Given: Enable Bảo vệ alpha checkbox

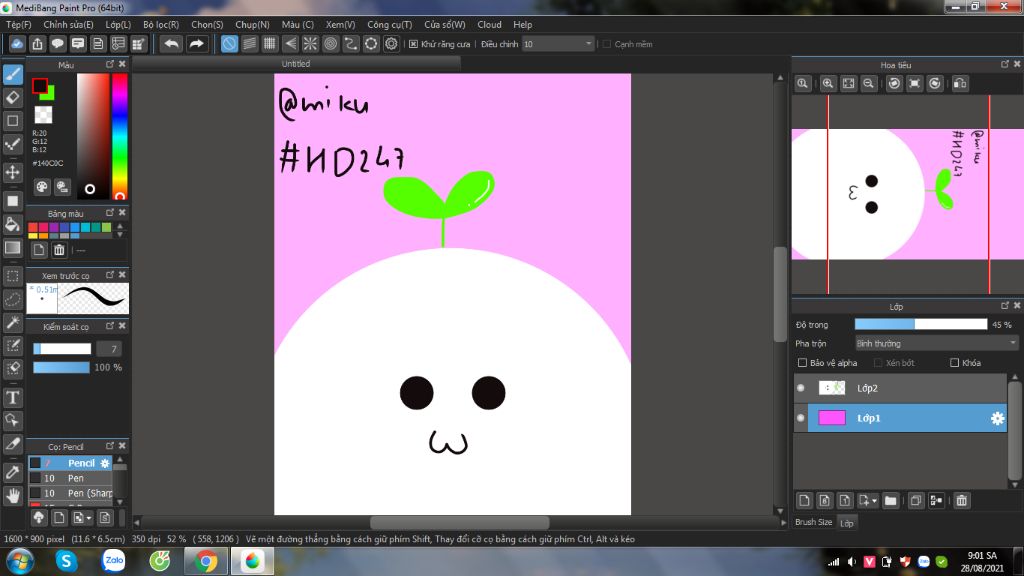Looking at the screenshot, I should tap(803, 362).
